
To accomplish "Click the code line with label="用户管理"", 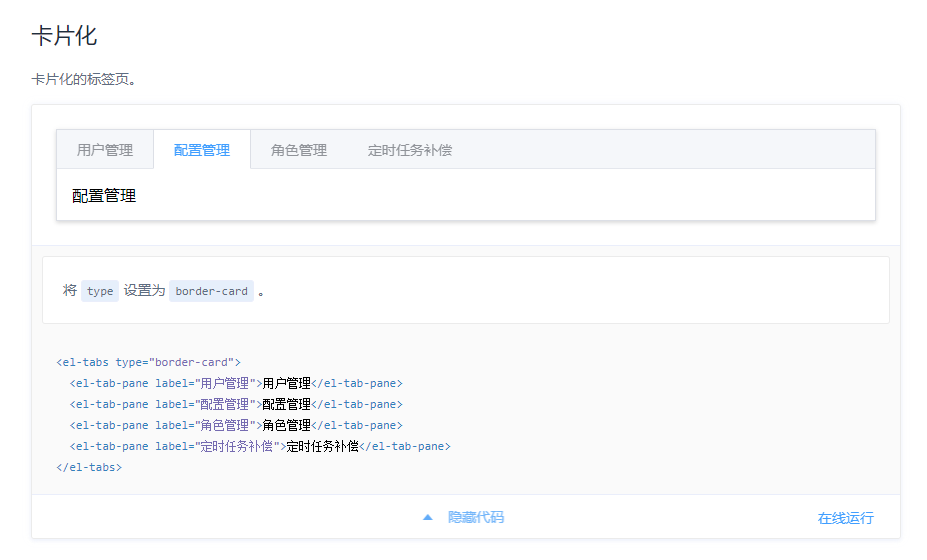I will pos(236,383).
